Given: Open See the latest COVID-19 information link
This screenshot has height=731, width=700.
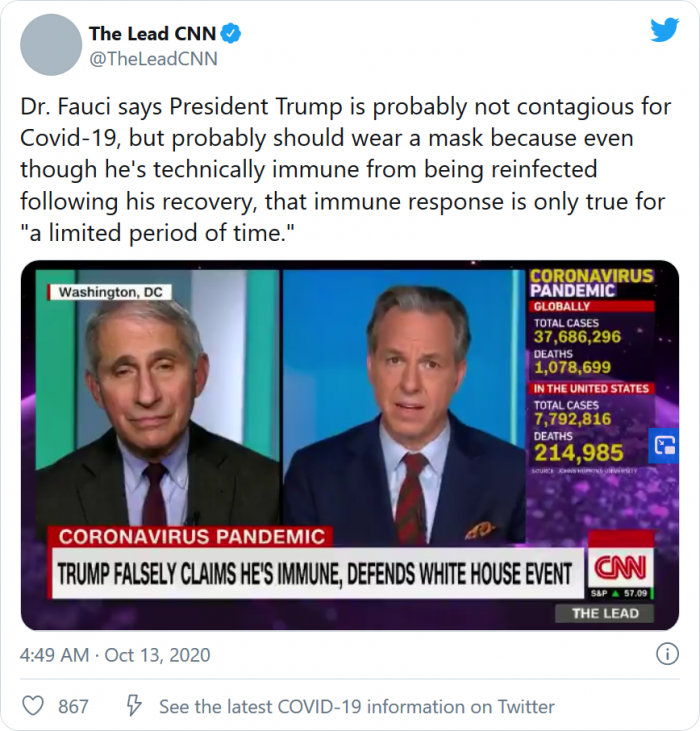Looking at the screenshot, I should (x=356, y=706).
